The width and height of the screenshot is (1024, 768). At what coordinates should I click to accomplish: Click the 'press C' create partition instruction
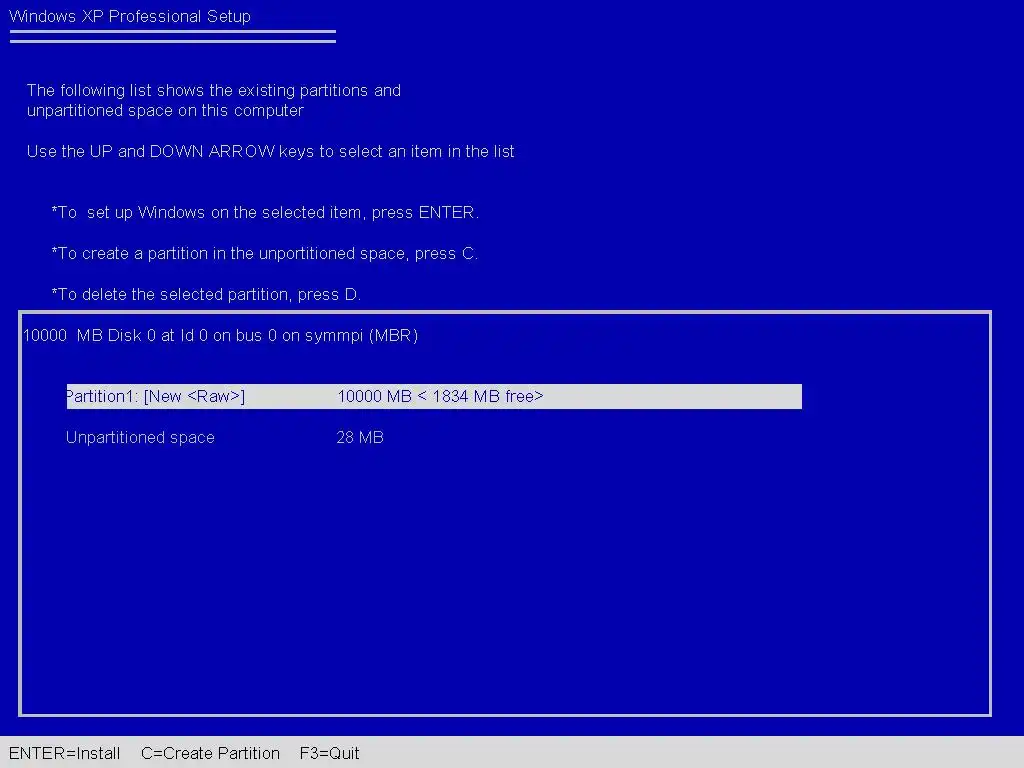tap(264, 253)
